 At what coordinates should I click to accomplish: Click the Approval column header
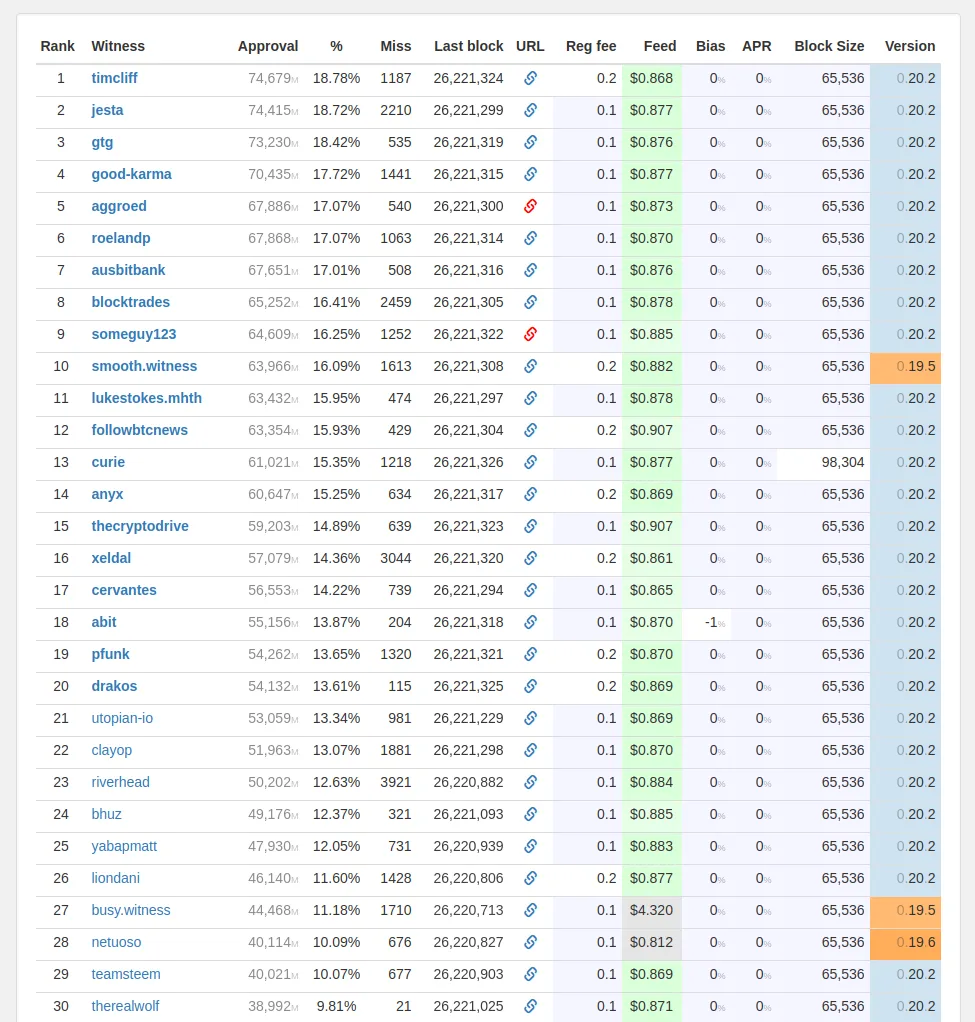(268, 46)
